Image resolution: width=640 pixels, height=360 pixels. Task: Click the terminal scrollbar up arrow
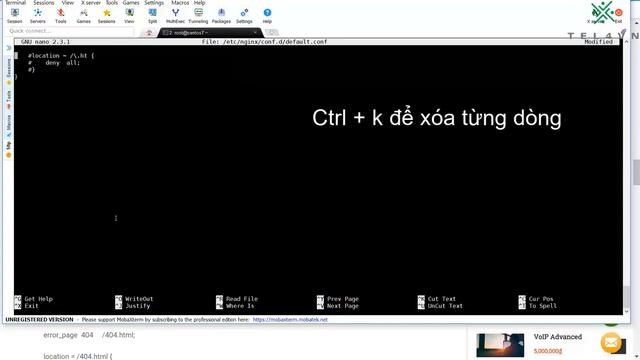coord(627,42)
